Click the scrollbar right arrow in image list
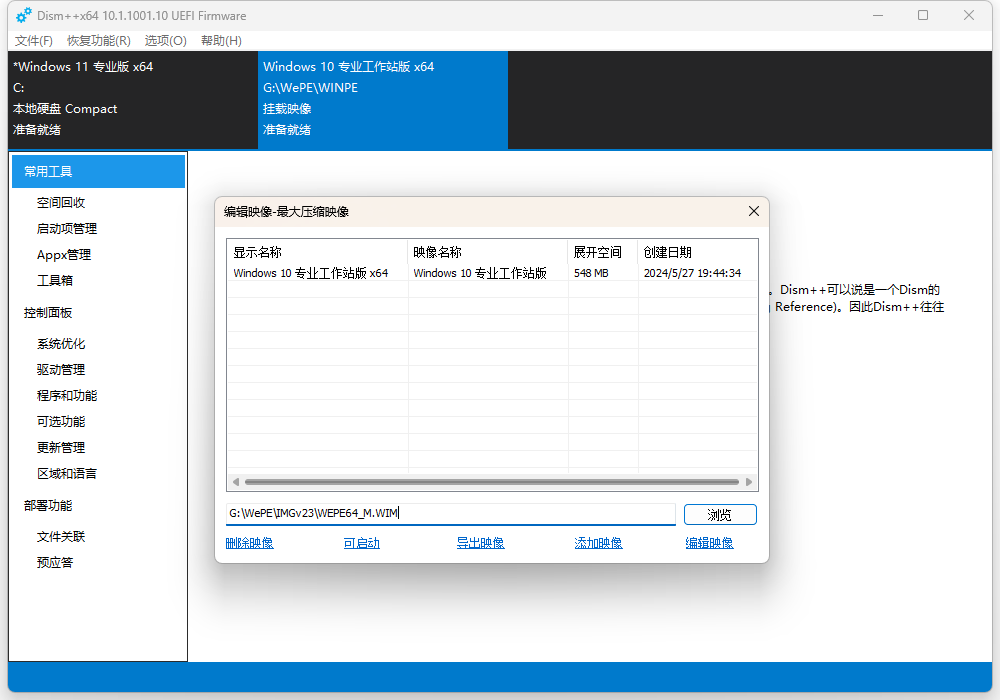Image resolution: width=1000 pixels, height=700 pixels. pos(749,482)
